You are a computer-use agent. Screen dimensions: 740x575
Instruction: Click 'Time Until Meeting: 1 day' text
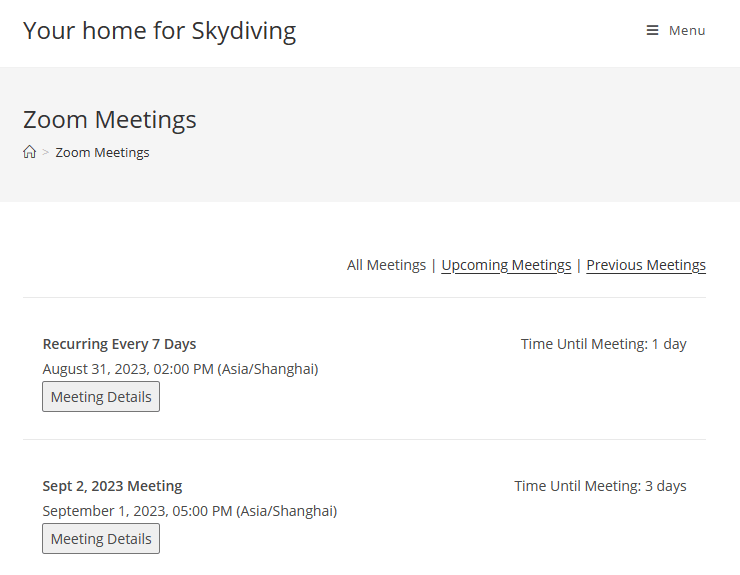(604, 344)
